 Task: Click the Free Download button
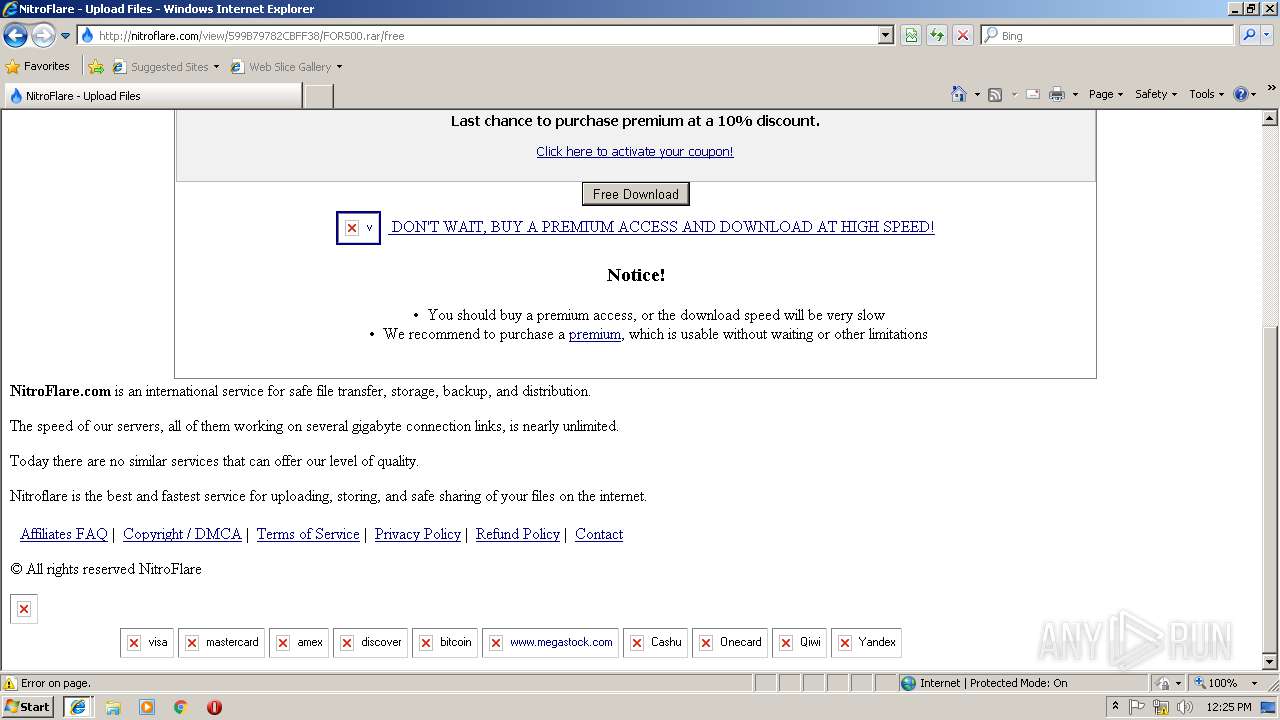click(636, 194)
